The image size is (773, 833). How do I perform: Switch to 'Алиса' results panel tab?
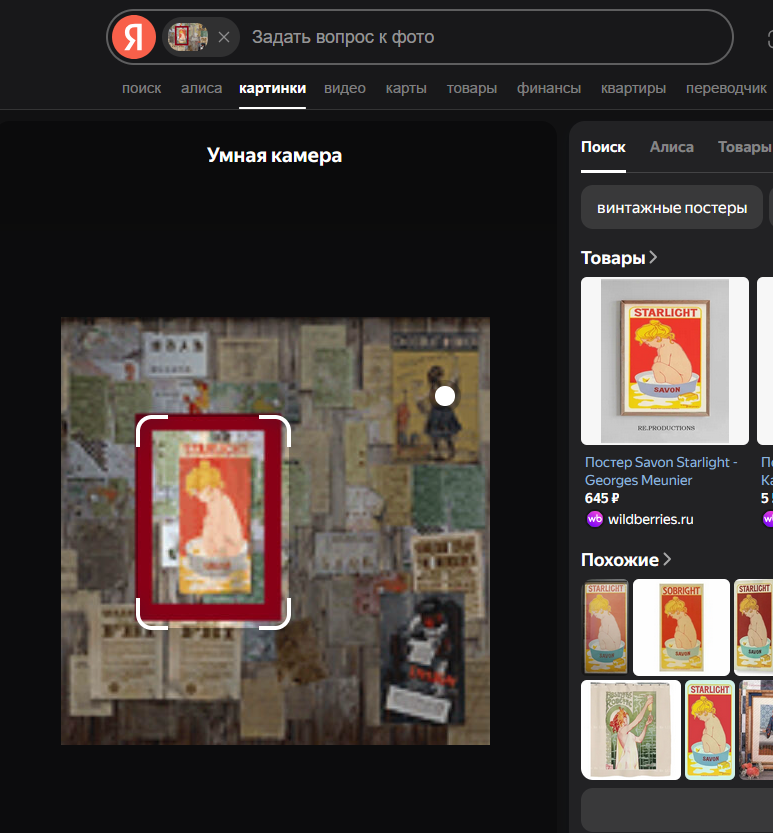[x=672, y=147]
